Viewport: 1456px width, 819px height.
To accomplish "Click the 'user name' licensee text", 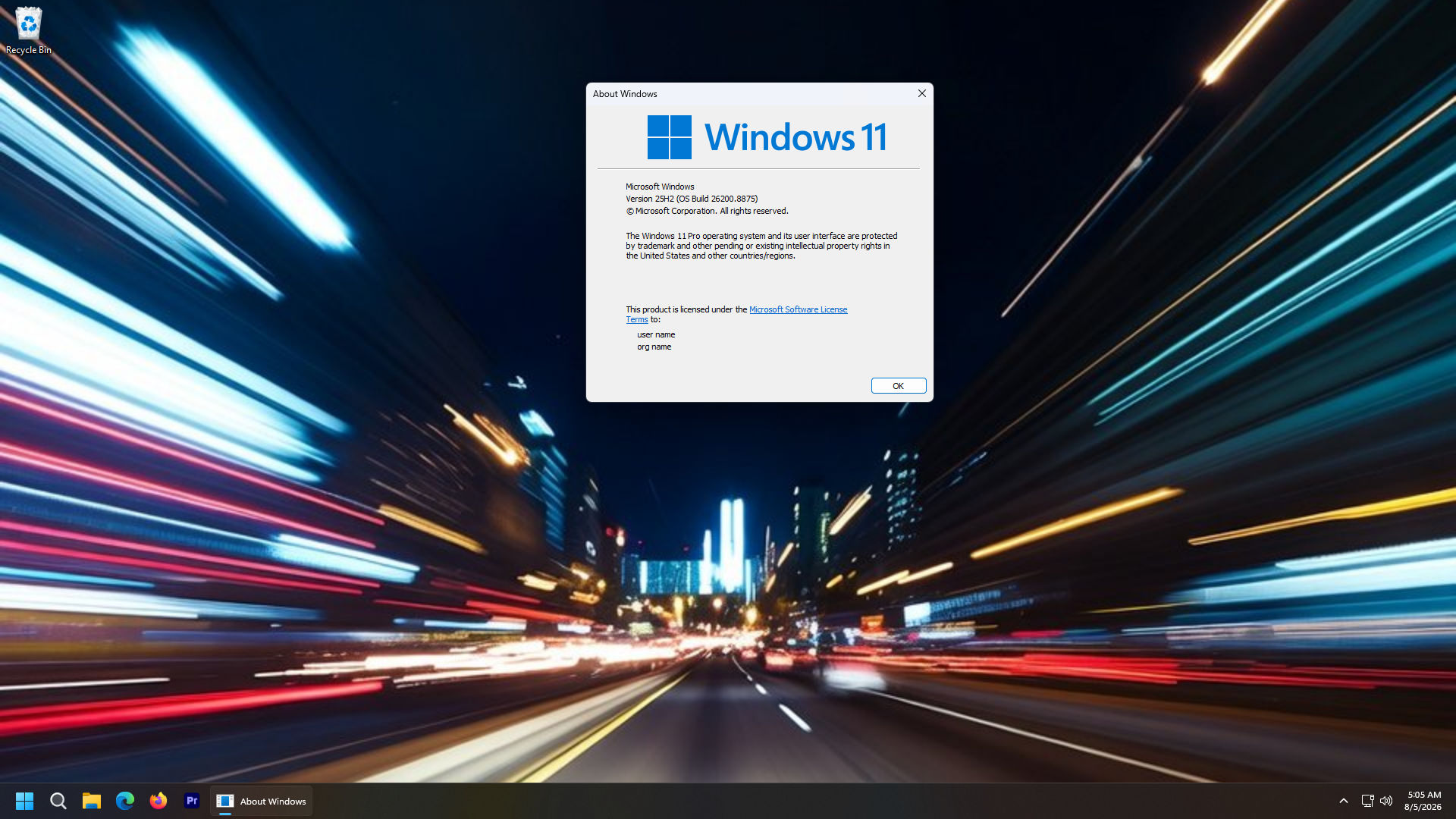I will tap(656, 334).
